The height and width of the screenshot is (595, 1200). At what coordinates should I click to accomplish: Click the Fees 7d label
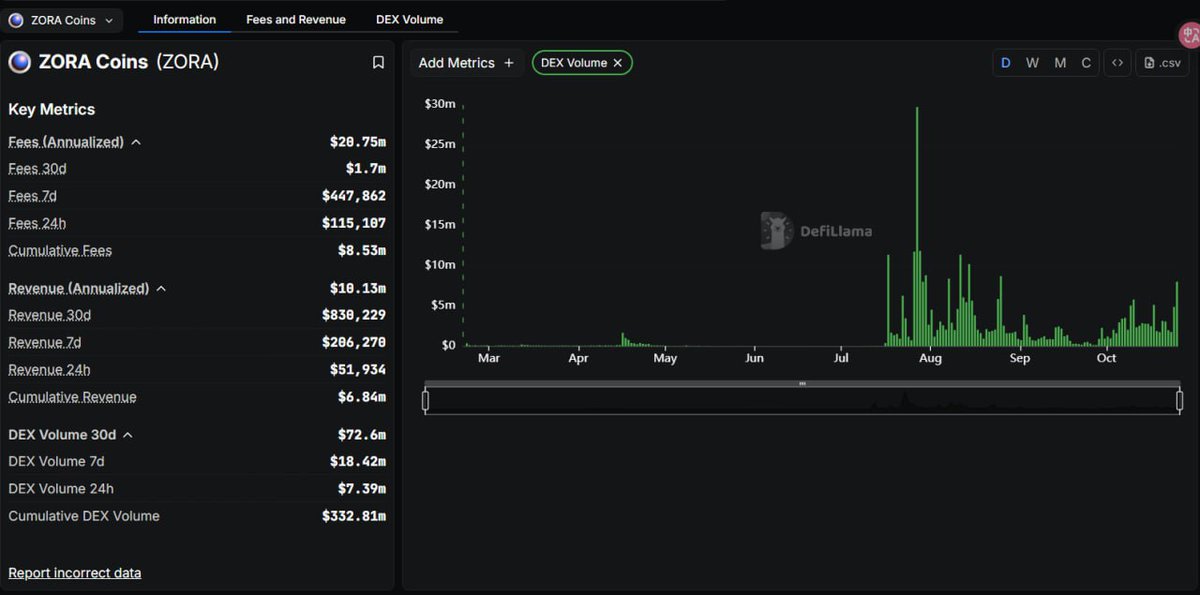pos(32,196)
